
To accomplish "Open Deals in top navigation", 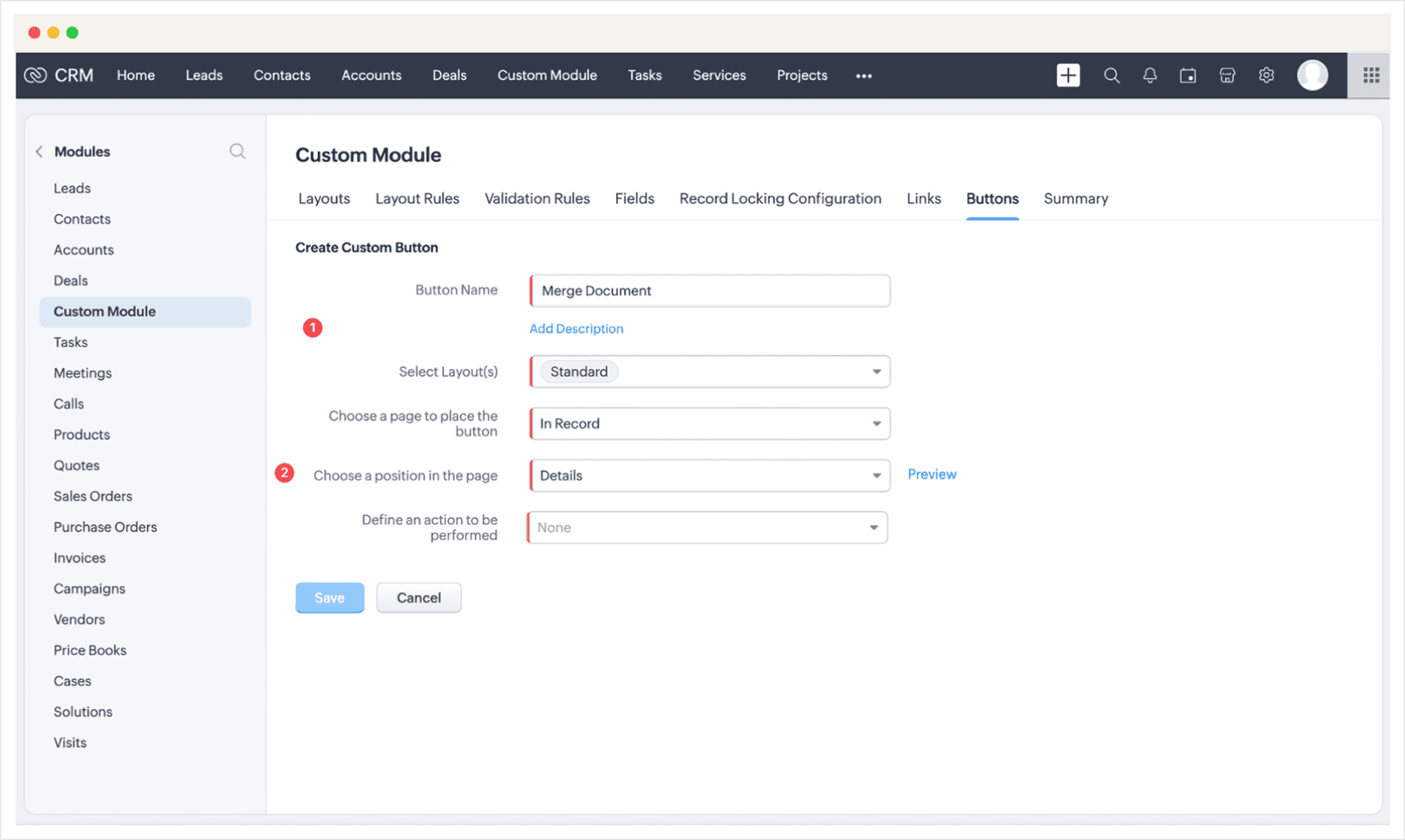I will (450, 75).
